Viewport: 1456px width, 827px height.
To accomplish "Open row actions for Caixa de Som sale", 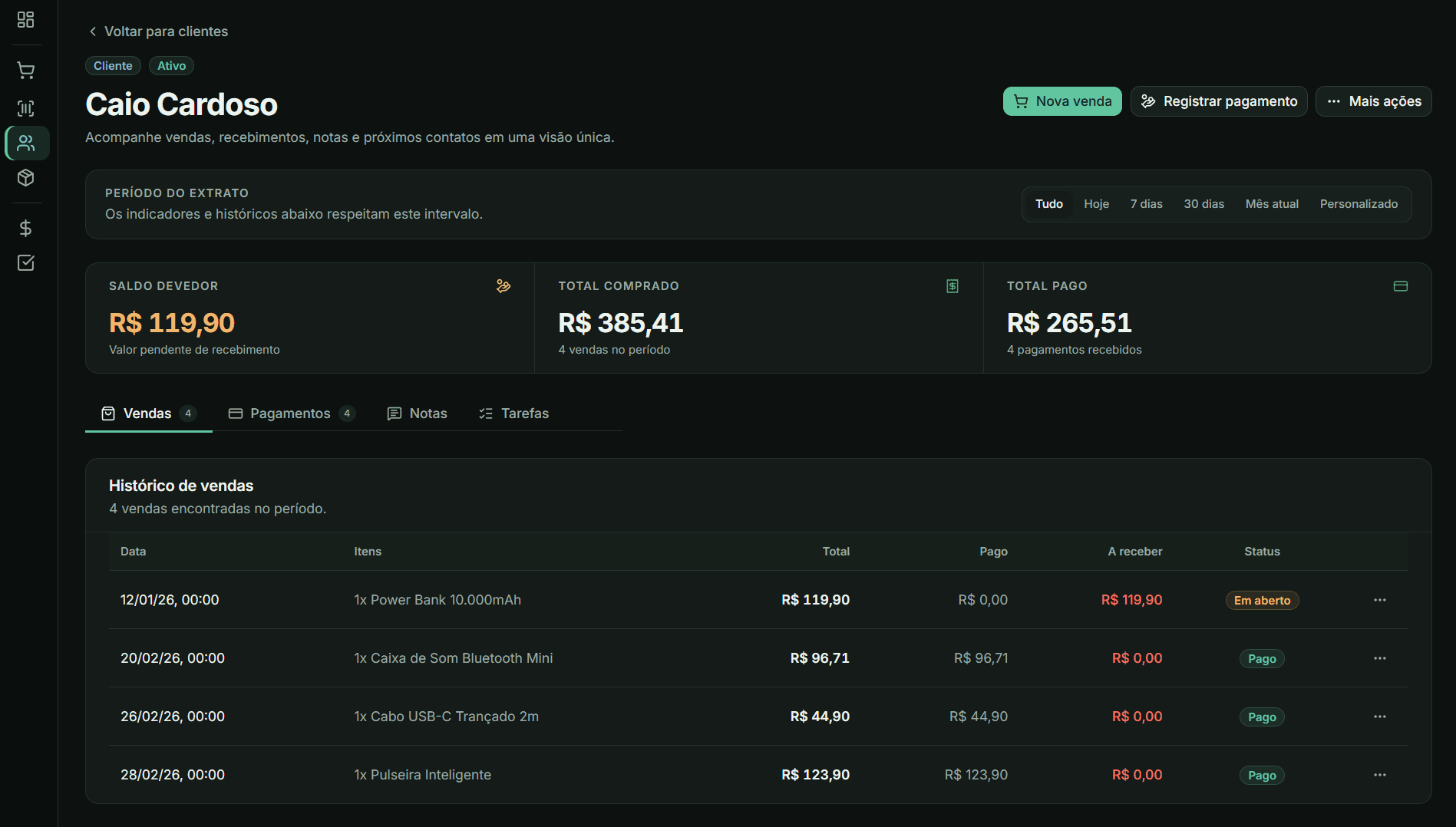I will 1380,658.
